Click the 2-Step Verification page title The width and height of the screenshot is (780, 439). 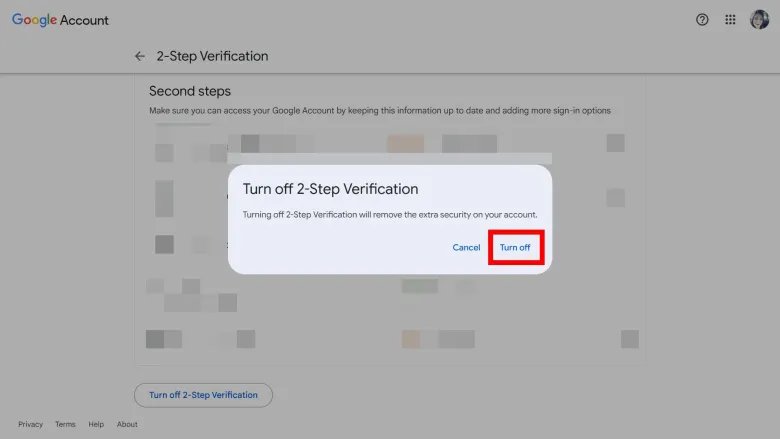click(212, 56)
